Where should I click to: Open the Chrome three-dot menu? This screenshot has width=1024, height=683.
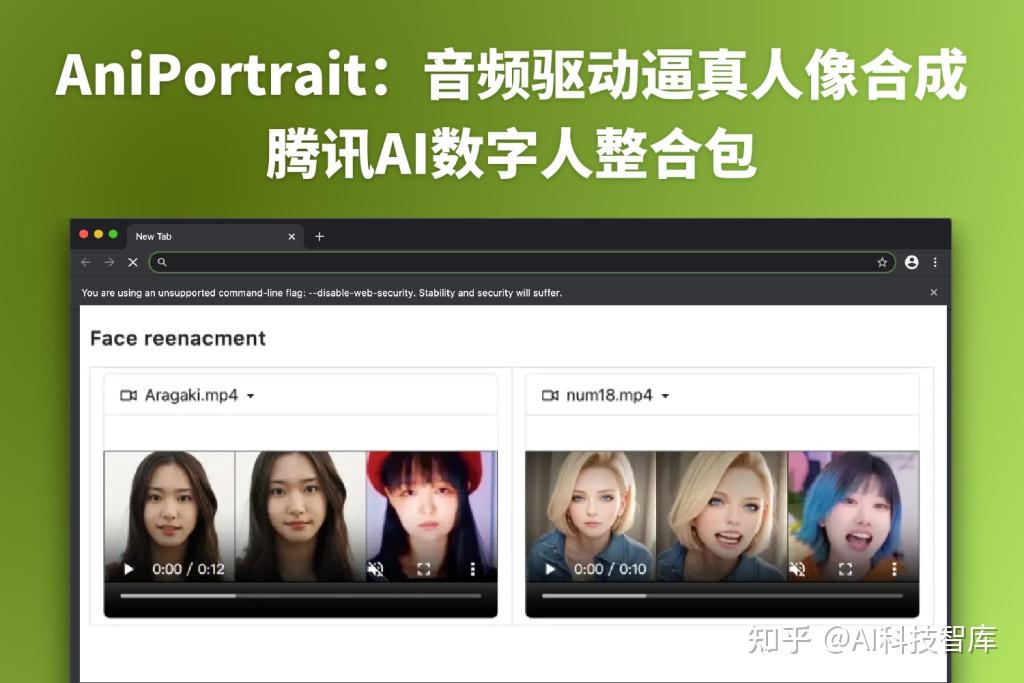935,261
